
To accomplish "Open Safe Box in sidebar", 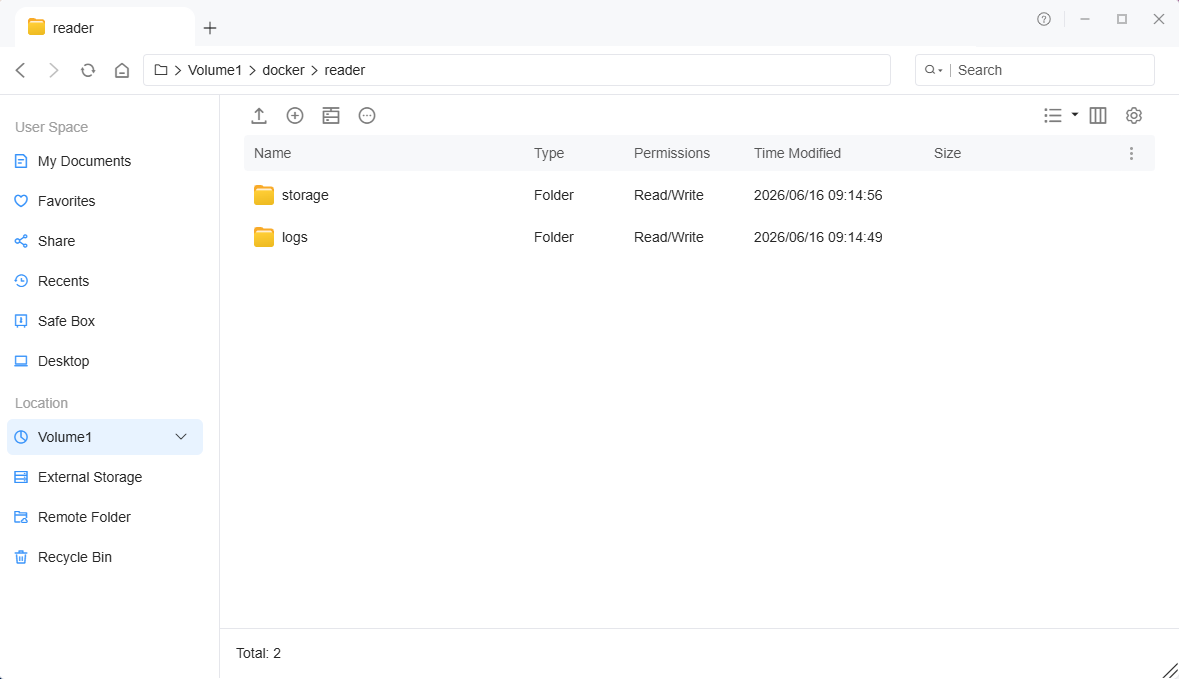I will (x=105, y=321).
